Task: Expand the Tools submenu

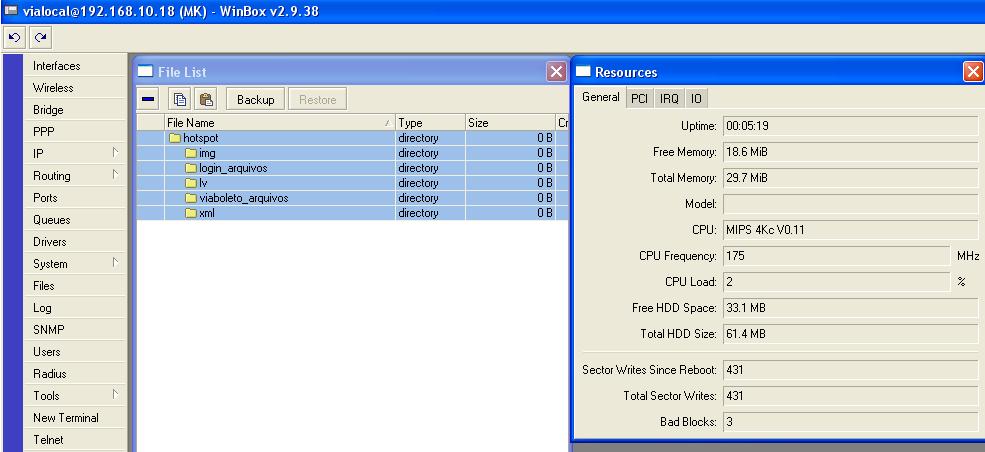Action: pyautogui.click(x=76, y=396)
